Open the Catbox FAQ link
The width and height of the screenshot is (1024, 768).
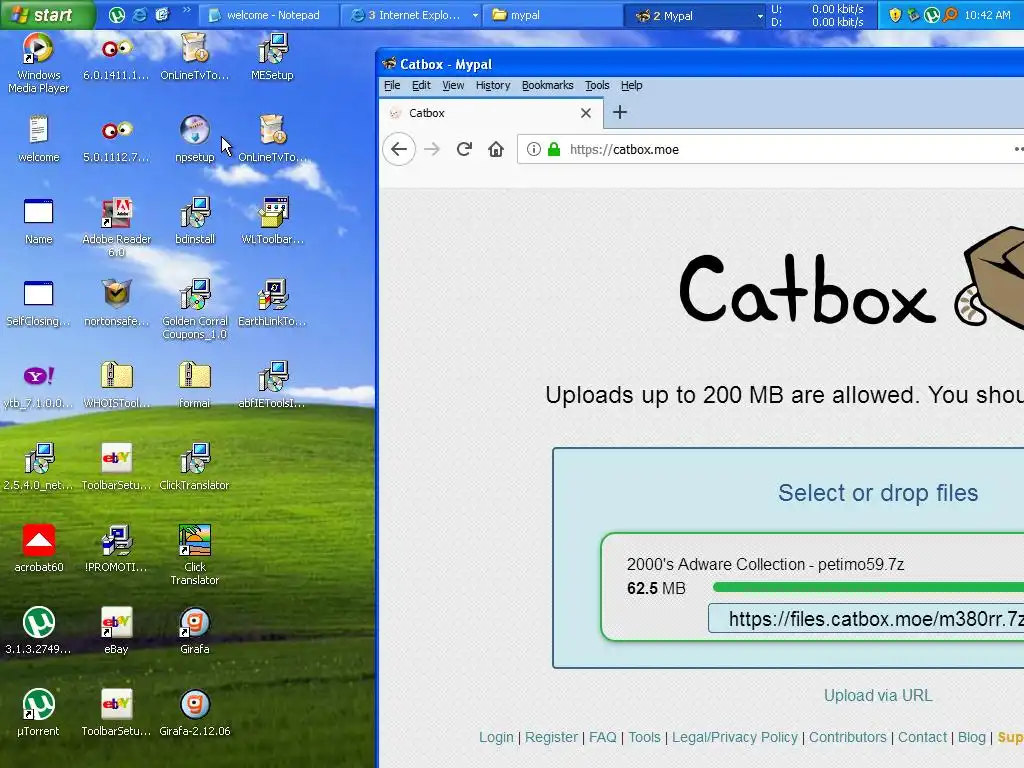(x=602, y=737)
